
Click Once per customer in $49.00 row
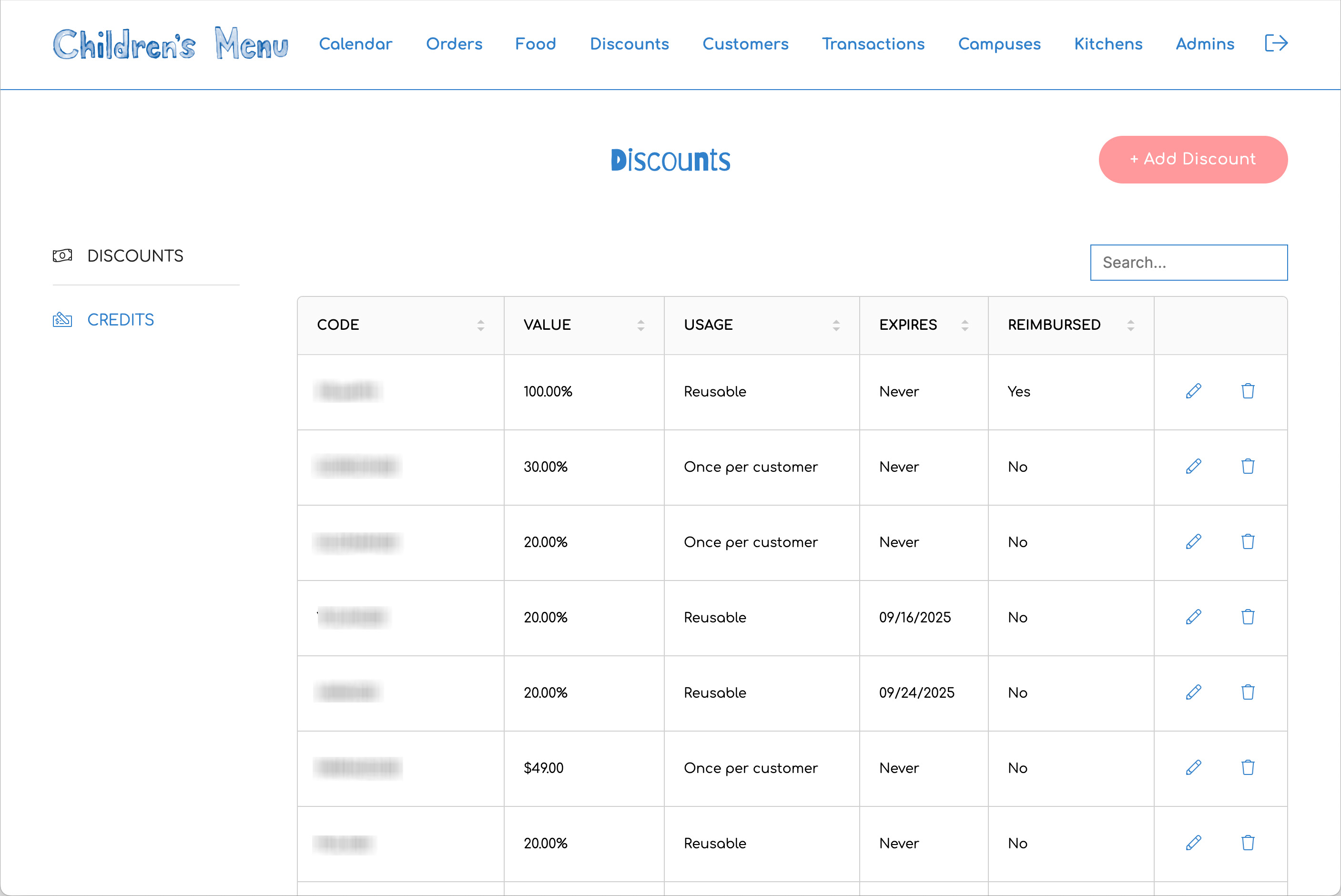750,768
